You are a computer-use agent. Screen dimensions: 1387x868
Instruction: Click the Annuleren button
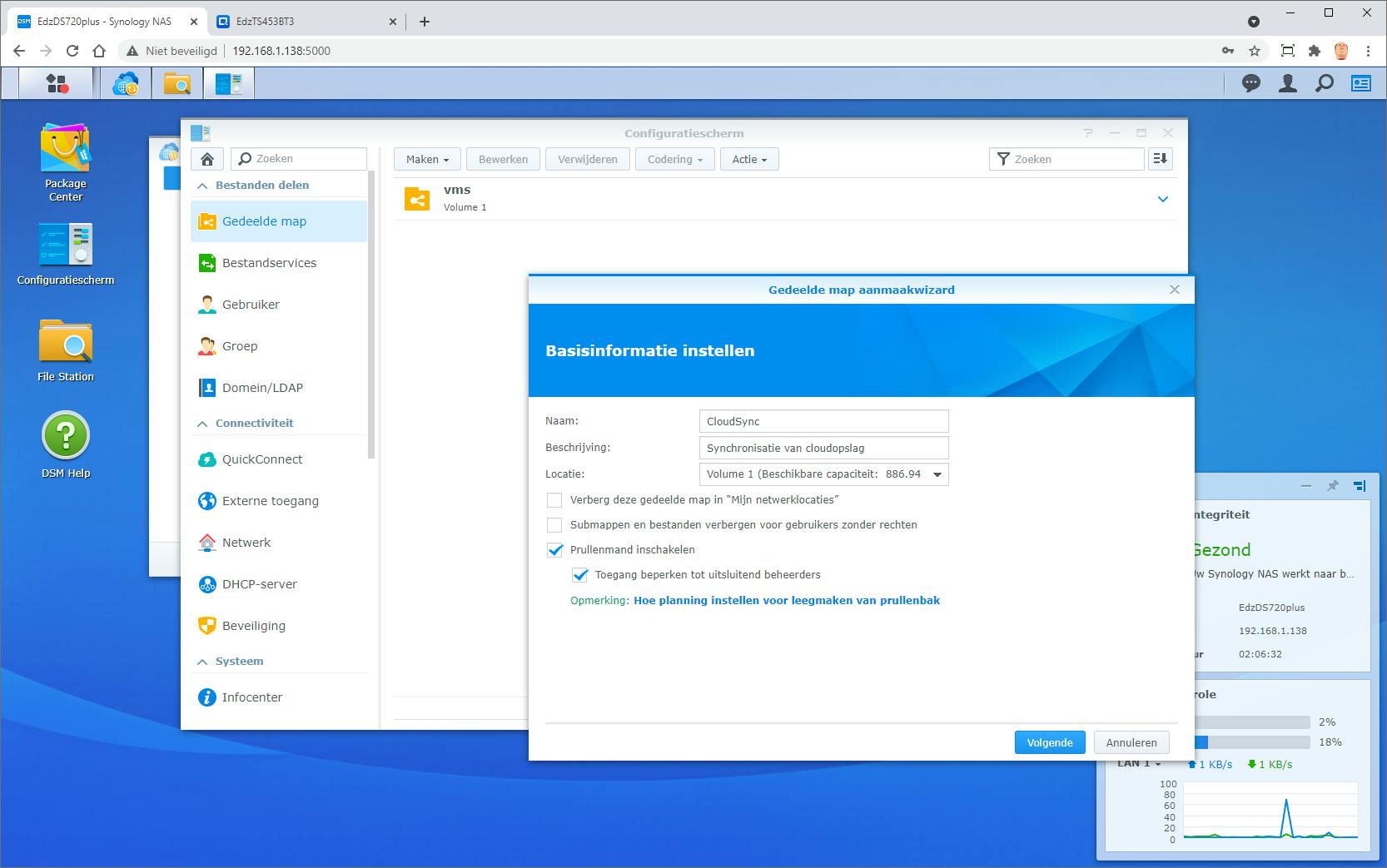1131,742
